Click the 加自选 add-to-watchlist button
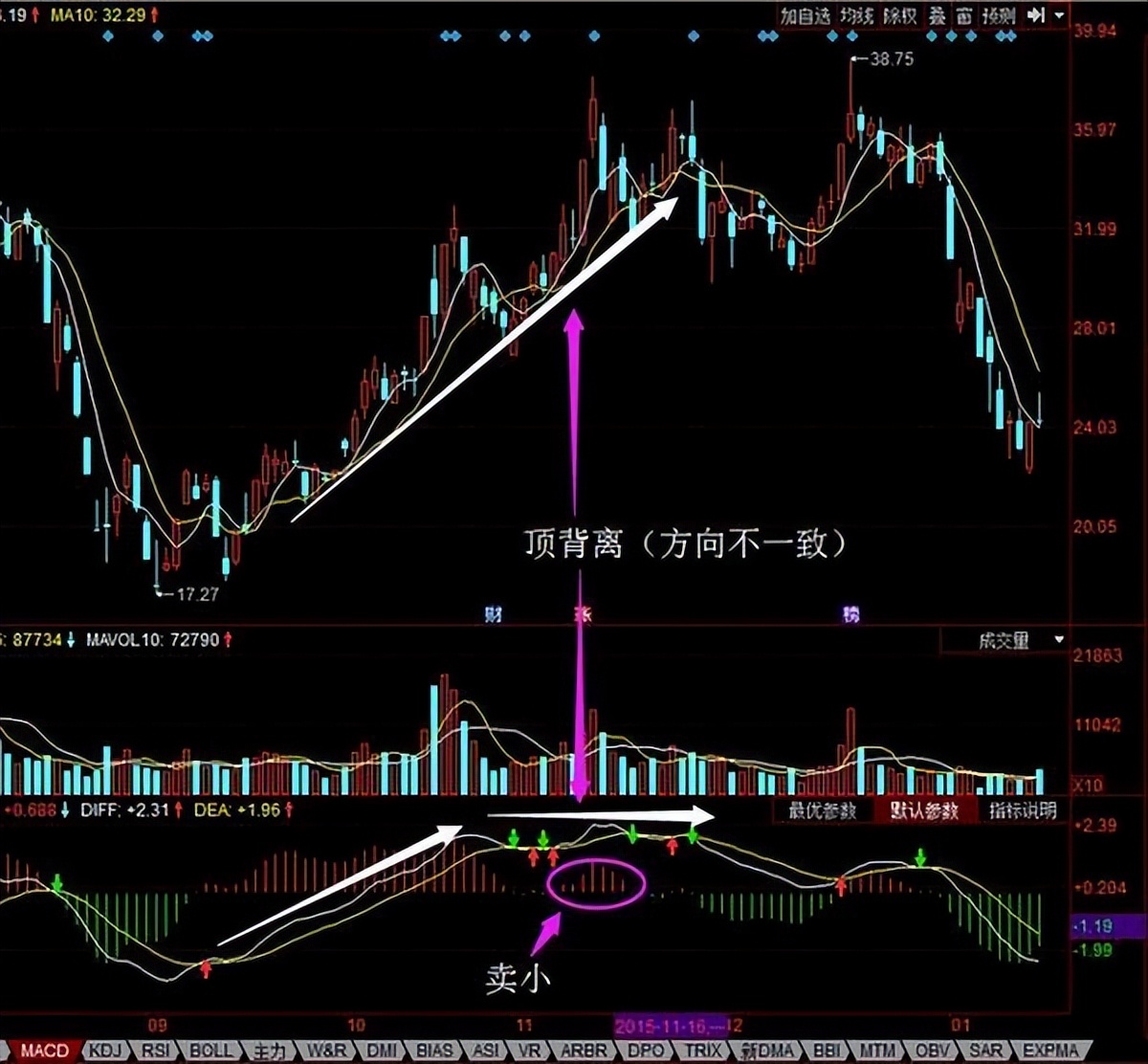This screenshot has width=1148, height=1064. tap(804, 15)
